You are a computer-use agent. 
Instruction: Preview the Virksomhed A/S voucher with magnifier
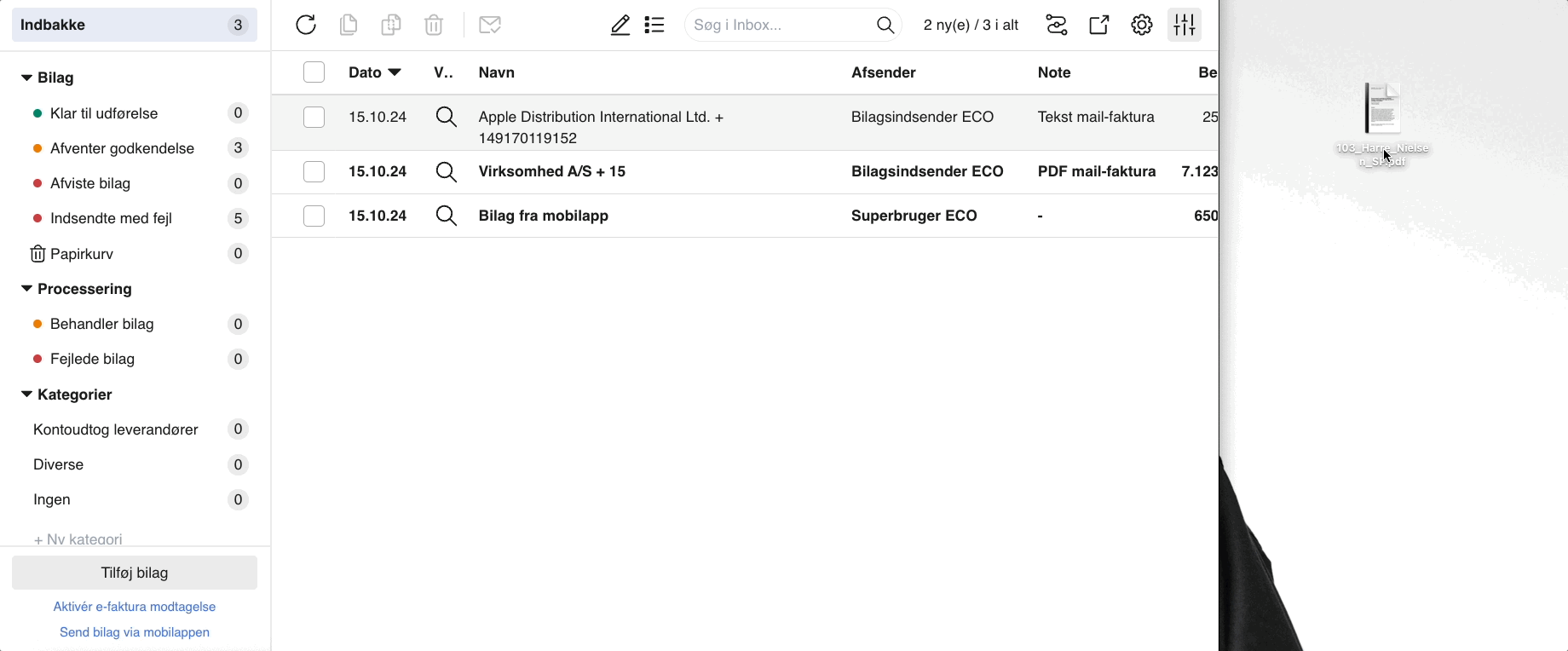[x=447, y=172]
